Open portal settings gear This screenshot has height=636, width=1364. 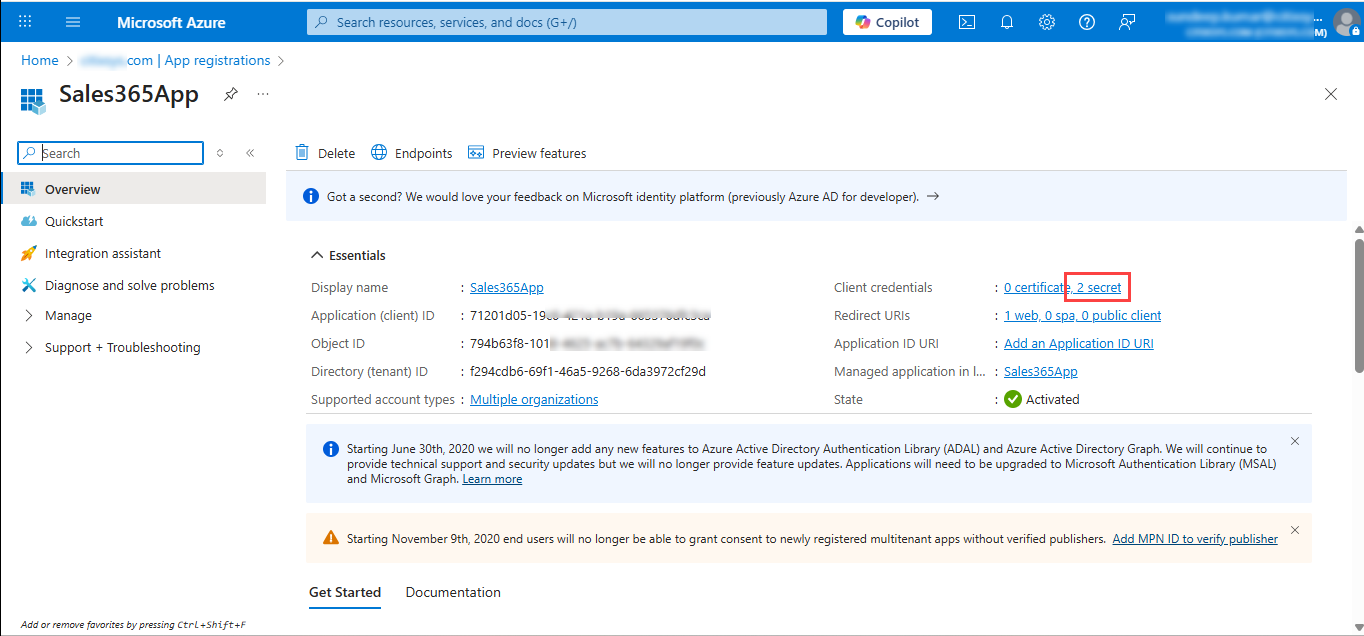(1047, 22)
